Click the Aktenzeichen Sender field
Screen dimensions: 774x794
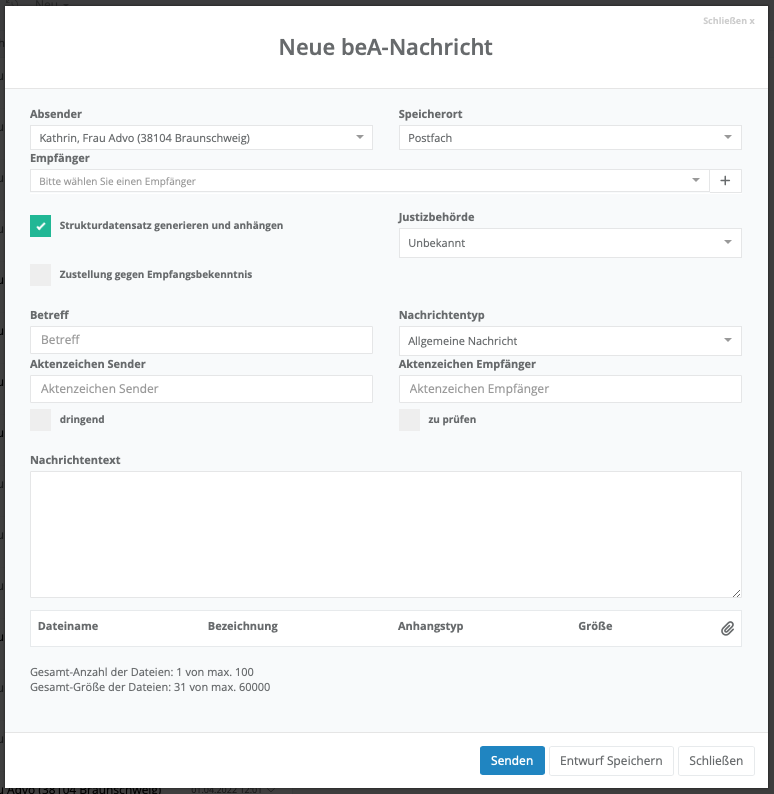[x=201, y=389]
